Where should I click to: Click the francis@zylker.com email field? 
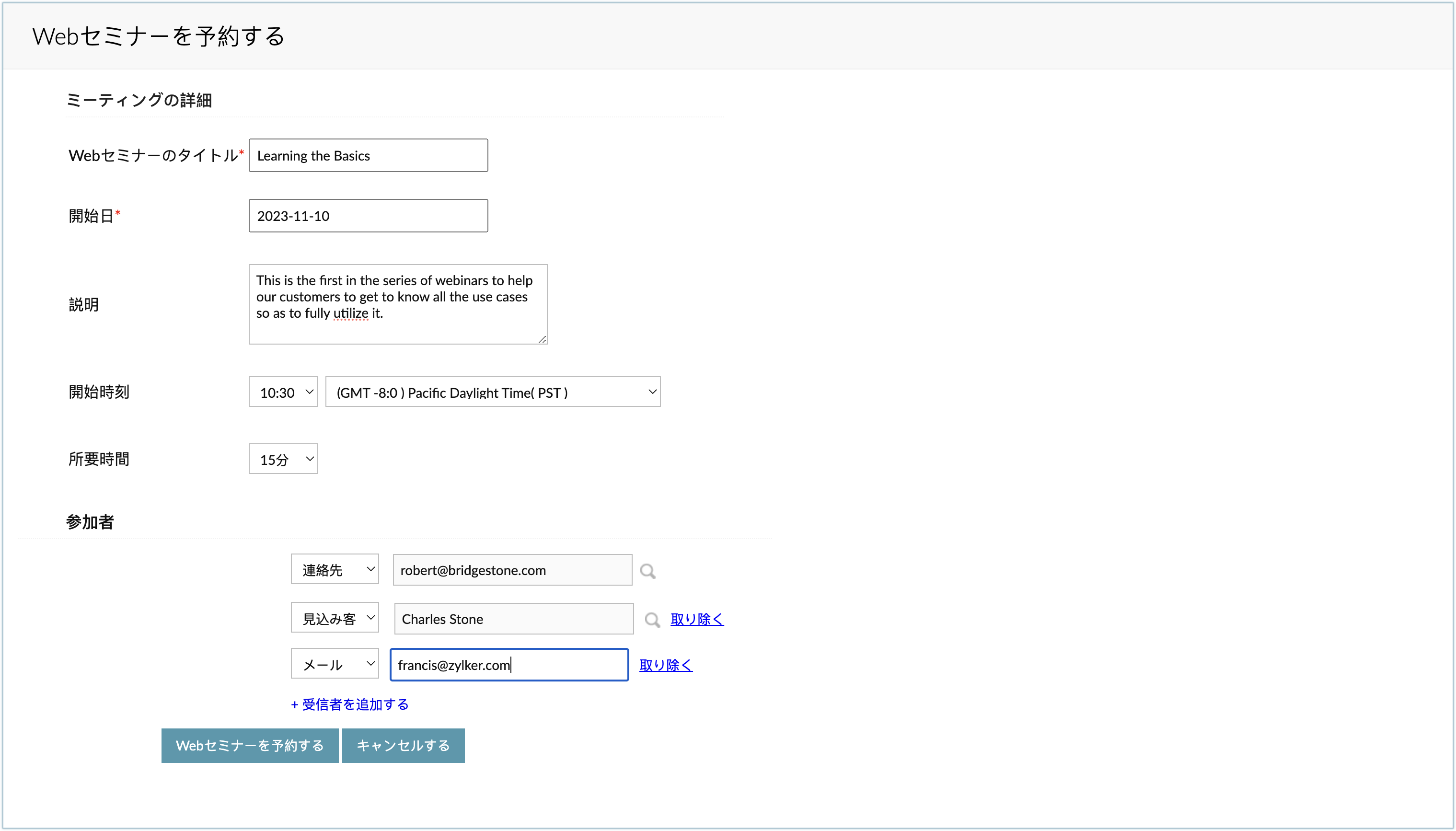509,665
